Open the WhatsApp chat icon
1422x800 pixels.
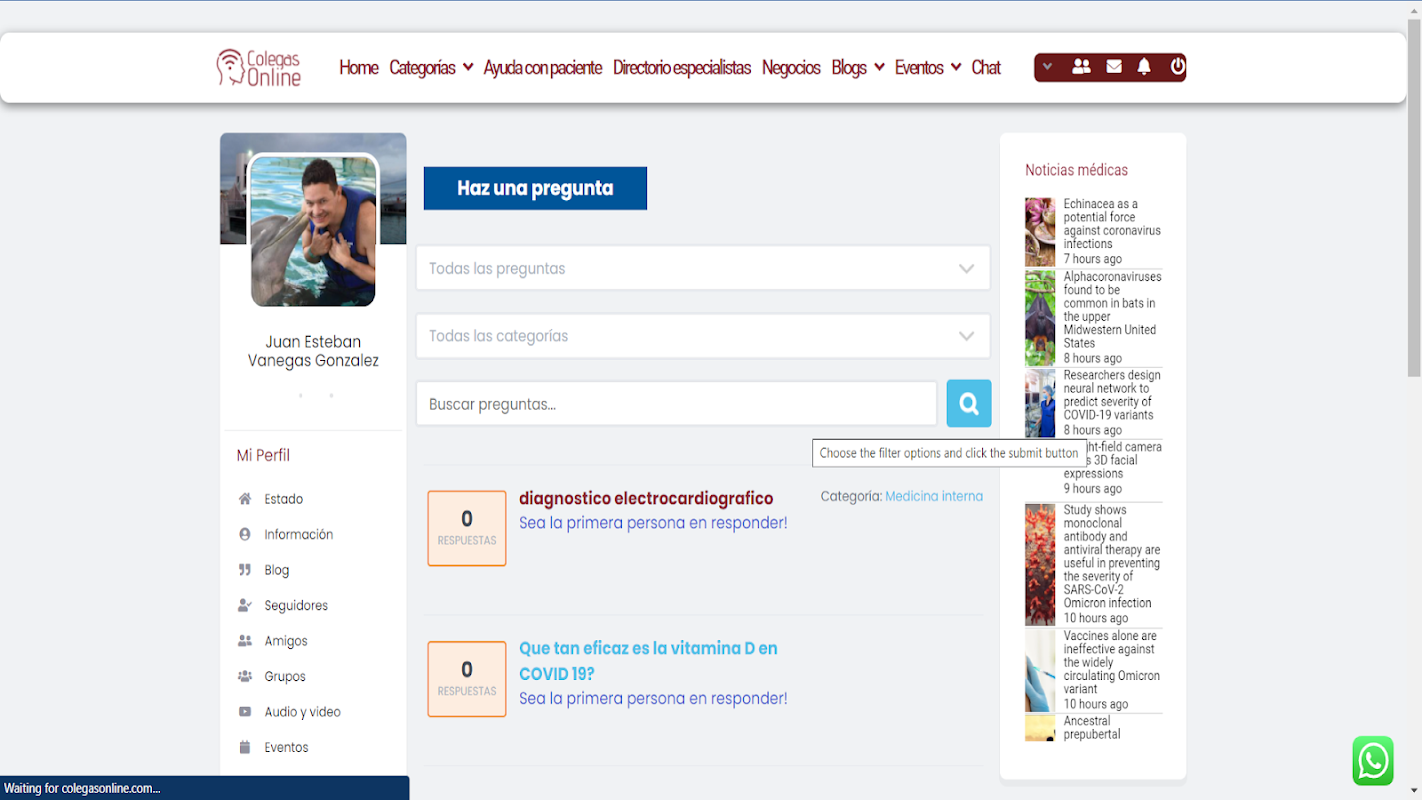click(1373, 761)
